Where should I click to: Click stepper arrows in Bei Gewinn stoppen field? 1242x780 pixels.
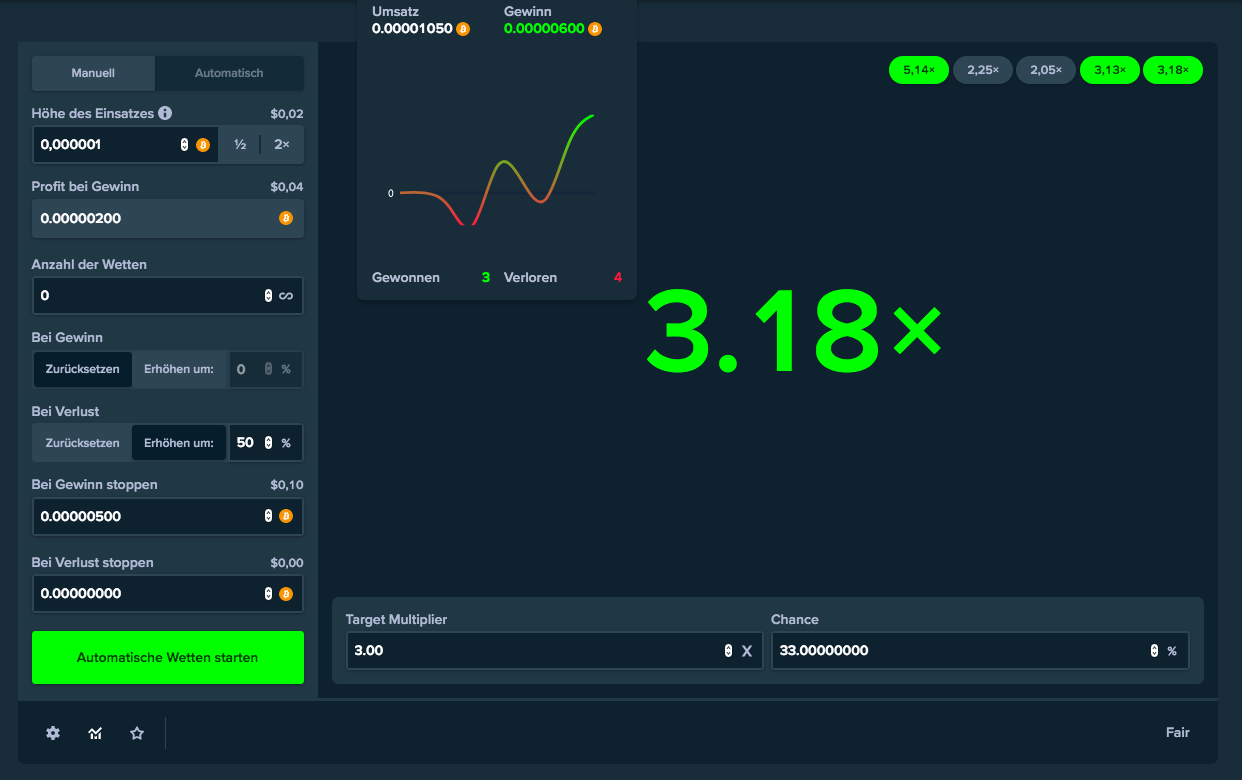pyautogui.click(x=268, y=517)
